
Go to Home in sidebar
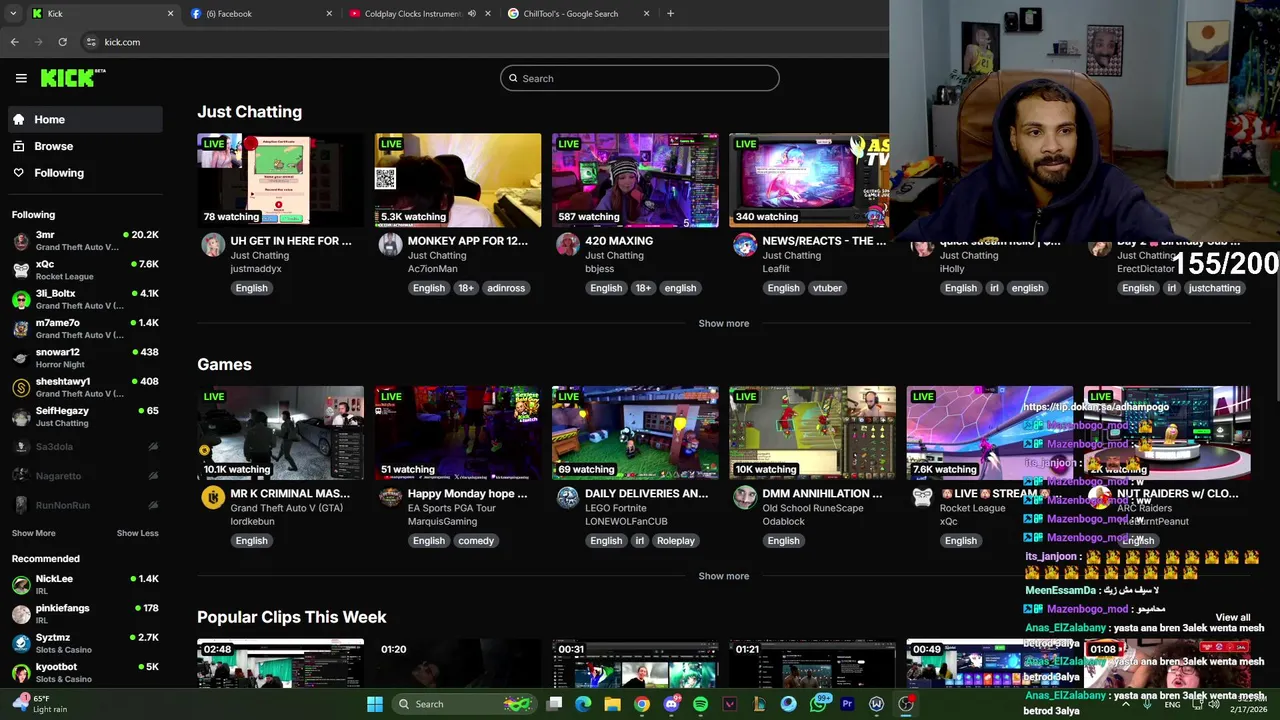click(x=86, y=119)
